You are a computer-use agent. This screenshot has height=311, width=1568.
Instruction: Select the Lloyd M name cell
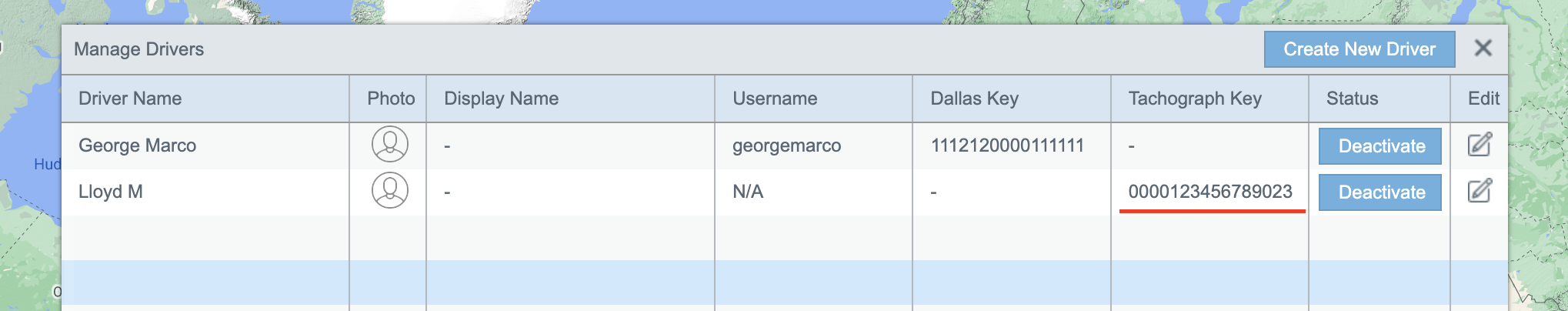(111, 192)
